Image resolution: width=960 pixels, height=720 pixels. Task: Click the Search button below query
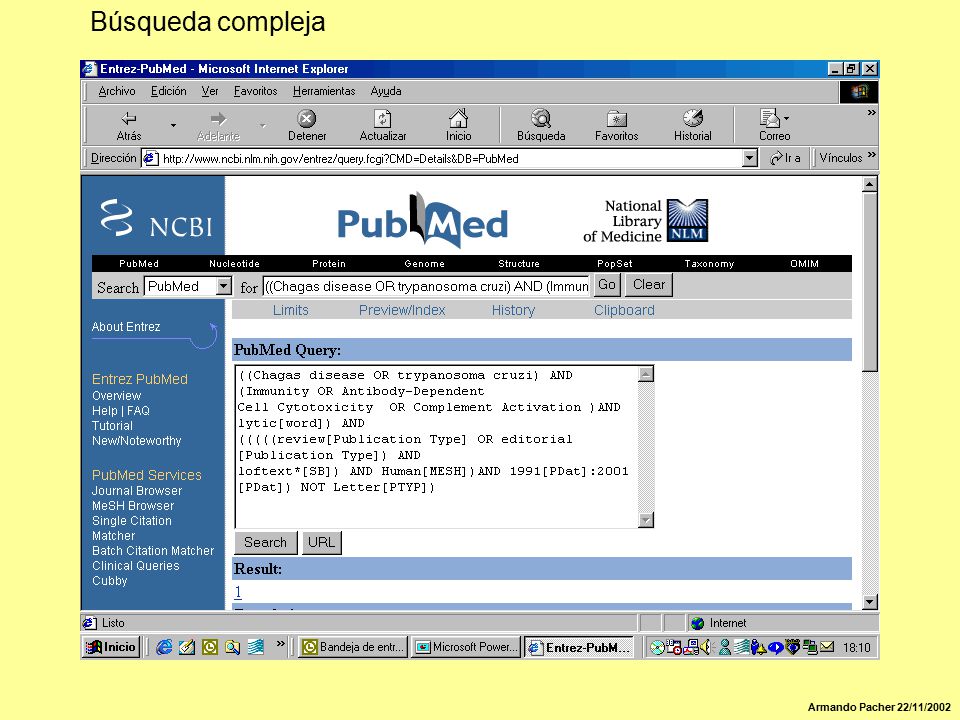(266, 542)
